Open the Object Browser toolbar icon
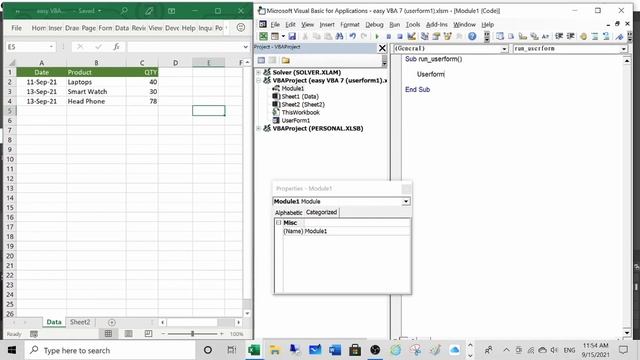 [448, 36]
